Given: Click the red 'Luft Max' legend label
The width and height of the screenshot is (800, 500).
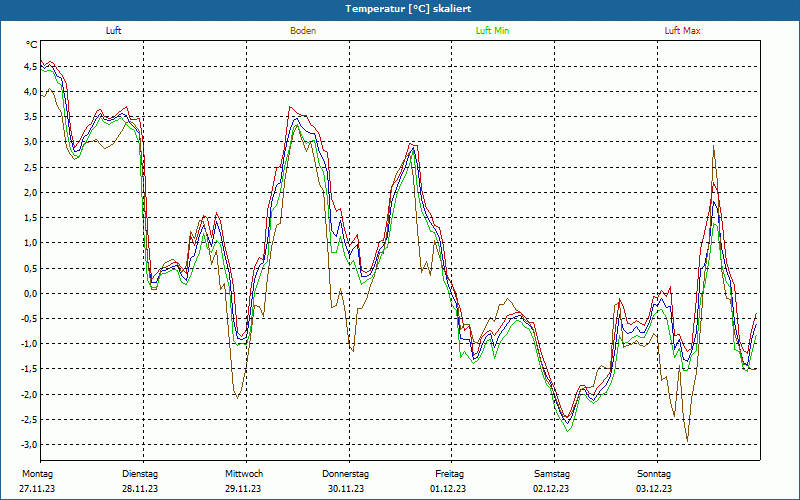Looking at the screenshot, I should click(682, 31).
